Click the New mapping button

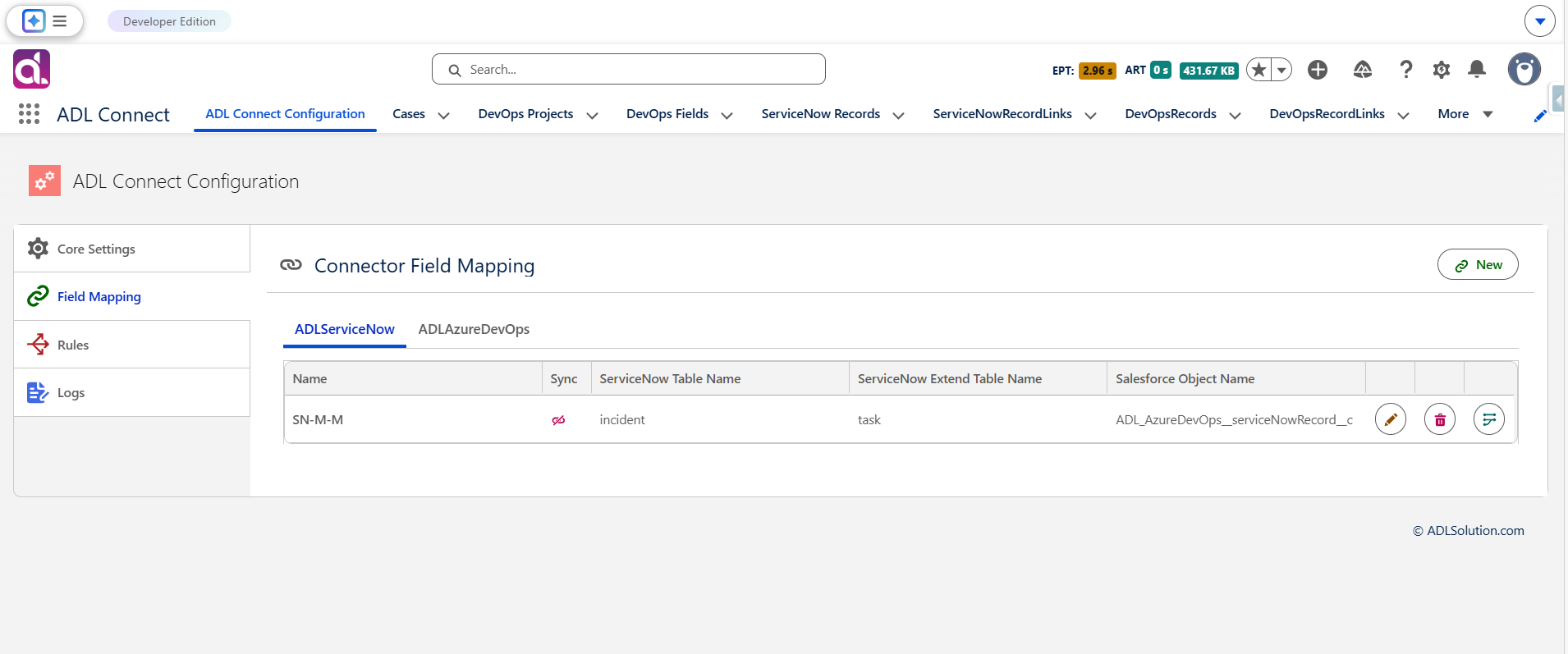click(1478, 264)
